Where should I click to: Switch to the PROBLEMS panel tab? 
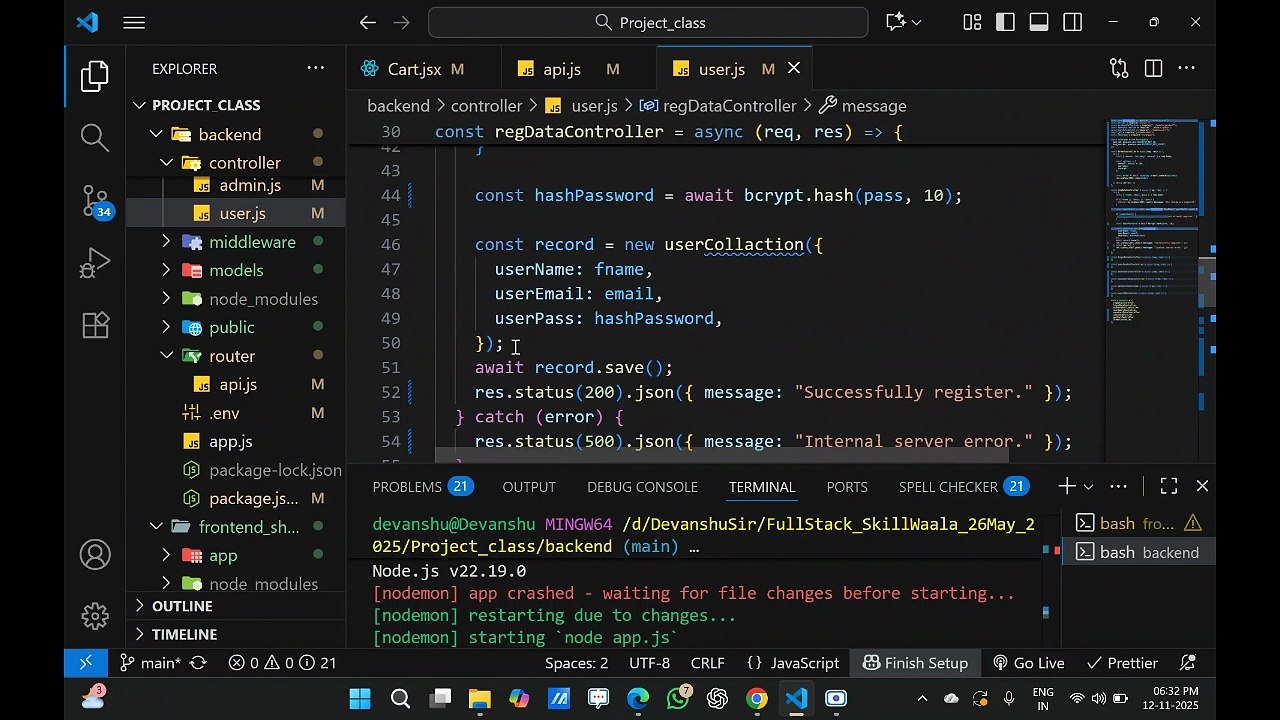[421, 487]
